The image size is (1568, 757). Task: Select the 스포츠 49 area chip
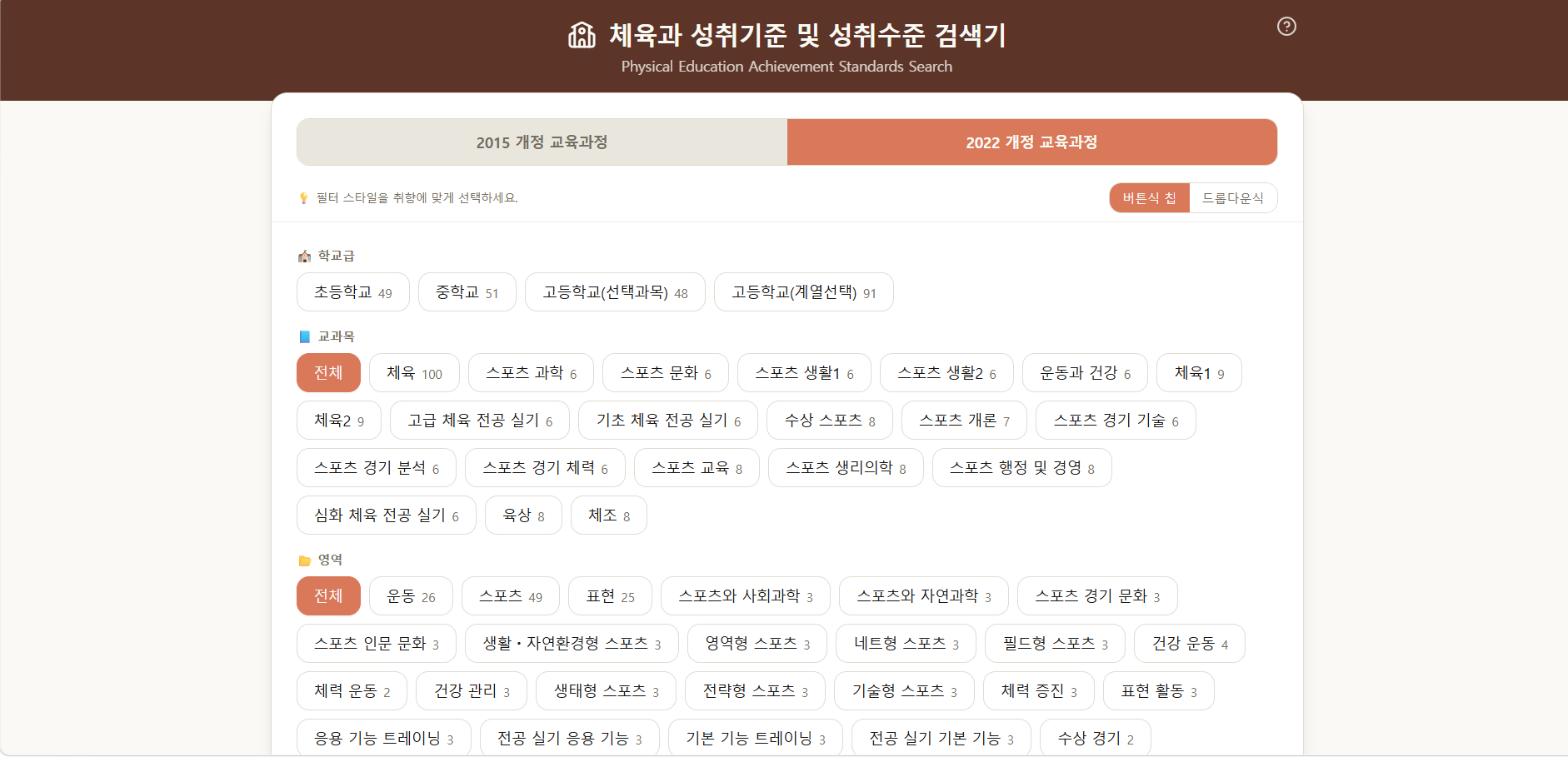pyautogui.click(x=511, y=596)
